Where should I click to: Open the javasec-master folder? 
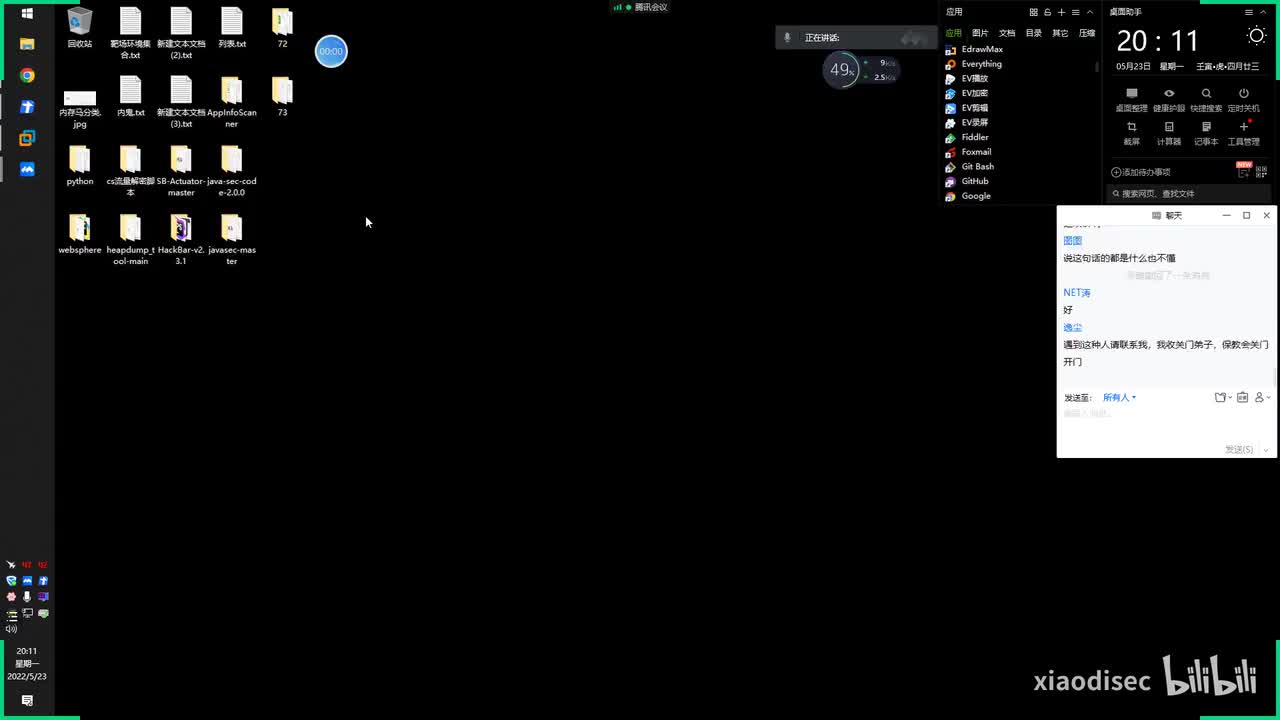232,240
